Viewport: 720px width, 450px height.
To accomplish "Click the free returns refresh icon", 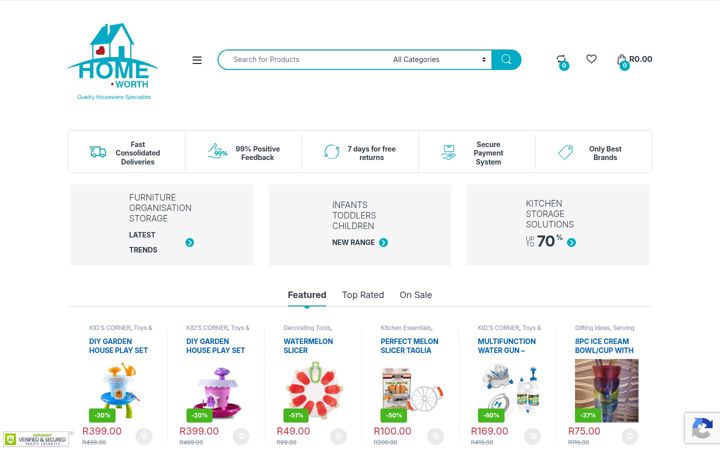I will click(332, 152).
